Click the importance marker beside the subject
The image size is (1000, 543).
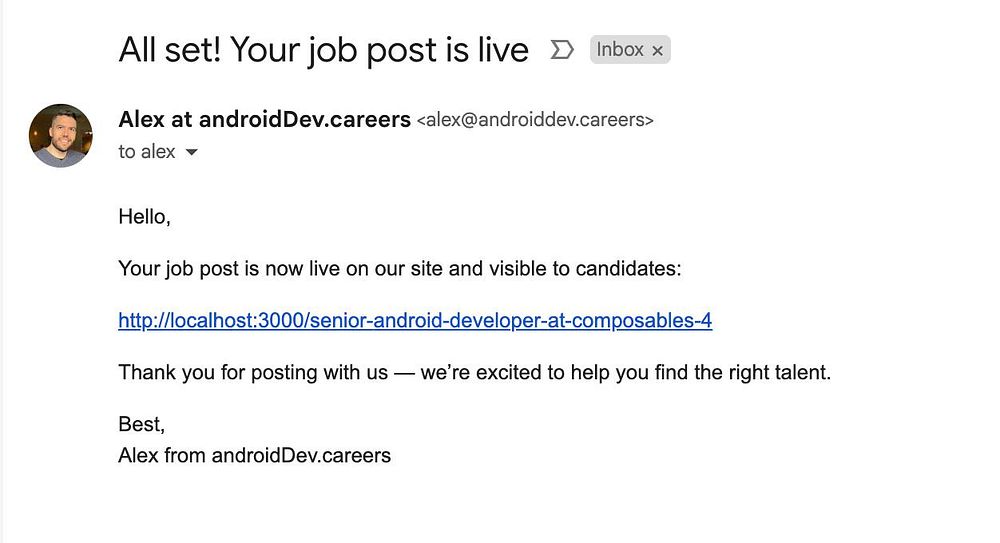(x=562, y=49)
